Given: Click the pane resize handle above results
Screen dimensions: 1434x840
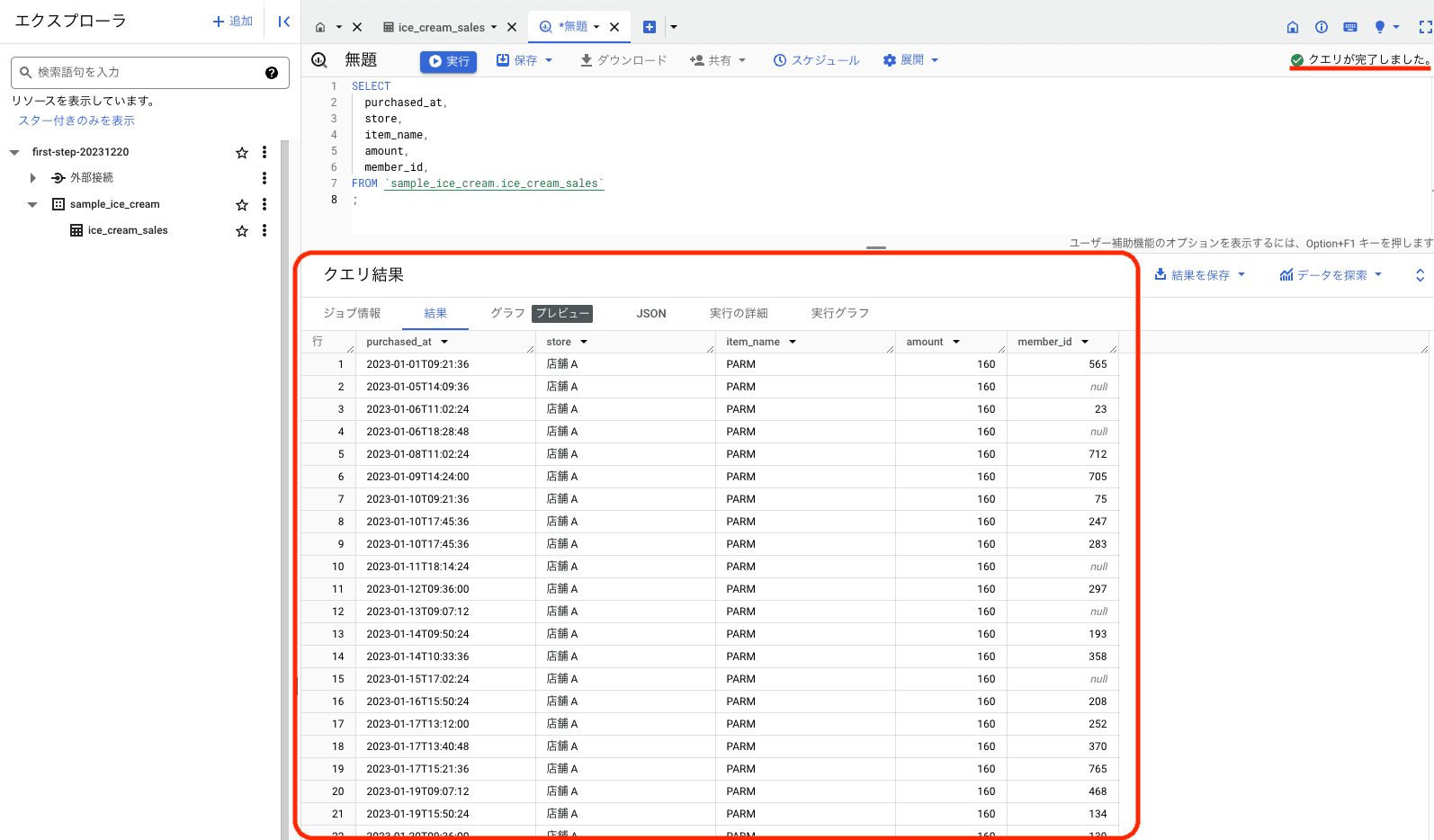Looking at the screenshot, I should click(876, 247).
